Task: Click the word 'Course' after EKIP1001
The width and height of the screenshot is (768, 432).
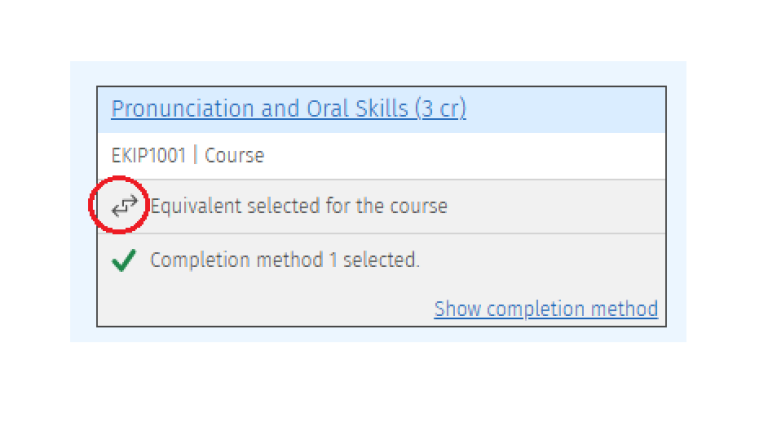Action: tap(234, 156)
